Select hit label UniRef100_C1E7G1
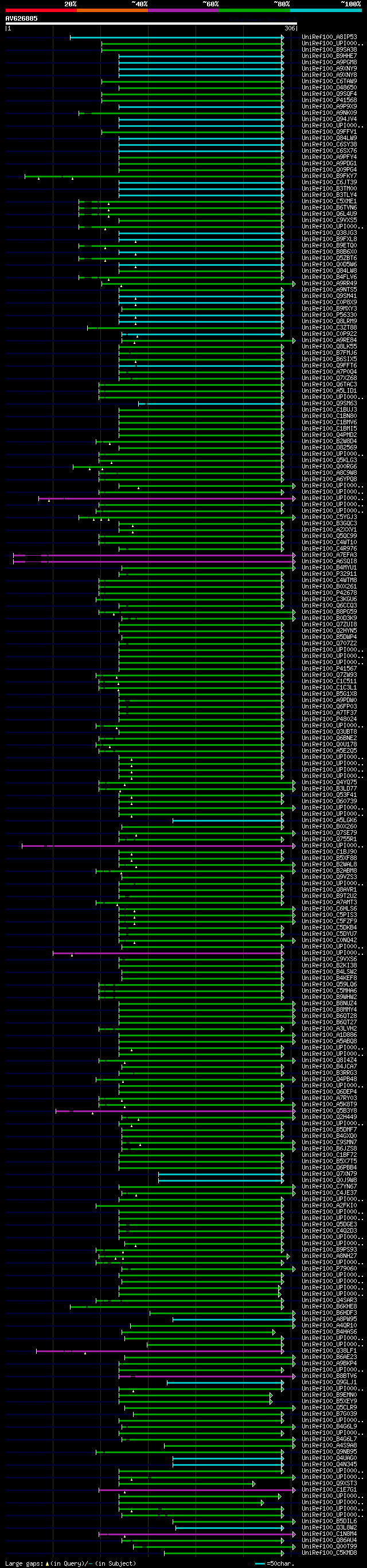The width and height of the screenshot is (367, 1568). (329, 1489)
